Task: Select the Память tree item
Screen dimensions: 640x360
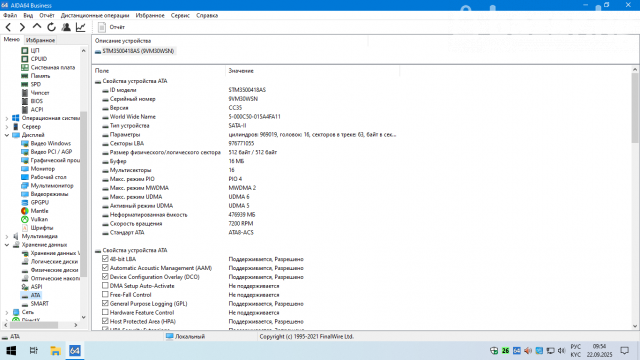Action: (x=40, y=76)
